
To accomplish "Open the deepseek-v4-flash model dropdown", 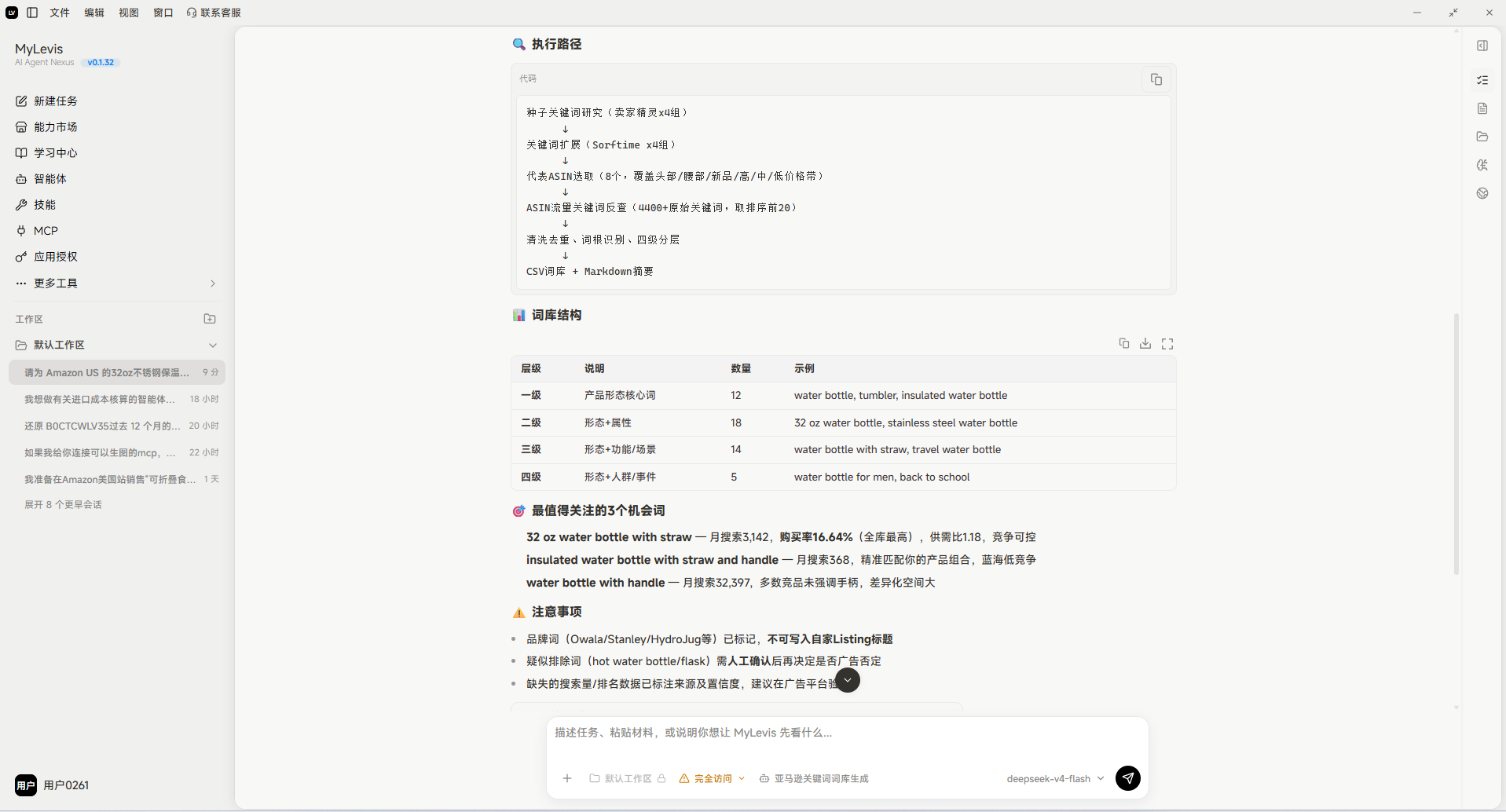I will click(1055, 778).
